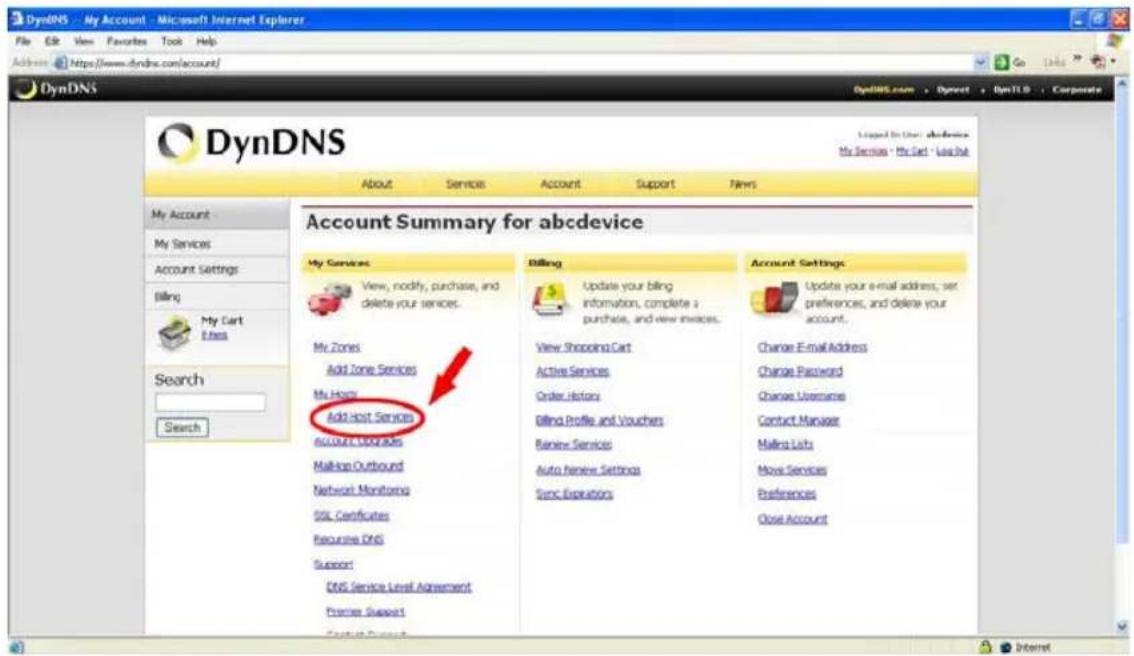Open Billing Profile and Vouchers link
Viewport: 1134px width, 656px height.
click(x=599, y=420)
